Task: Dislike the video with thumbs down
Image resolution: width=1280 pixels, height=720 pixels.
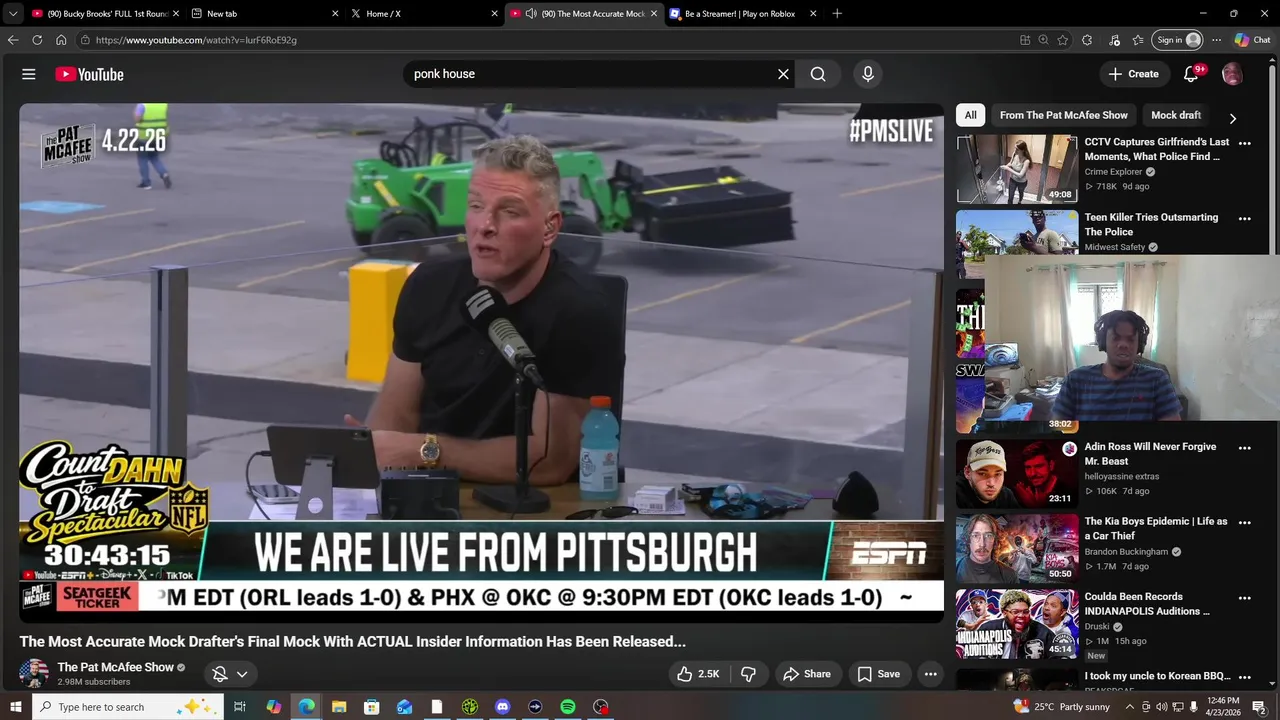Action: pos(748,674)
